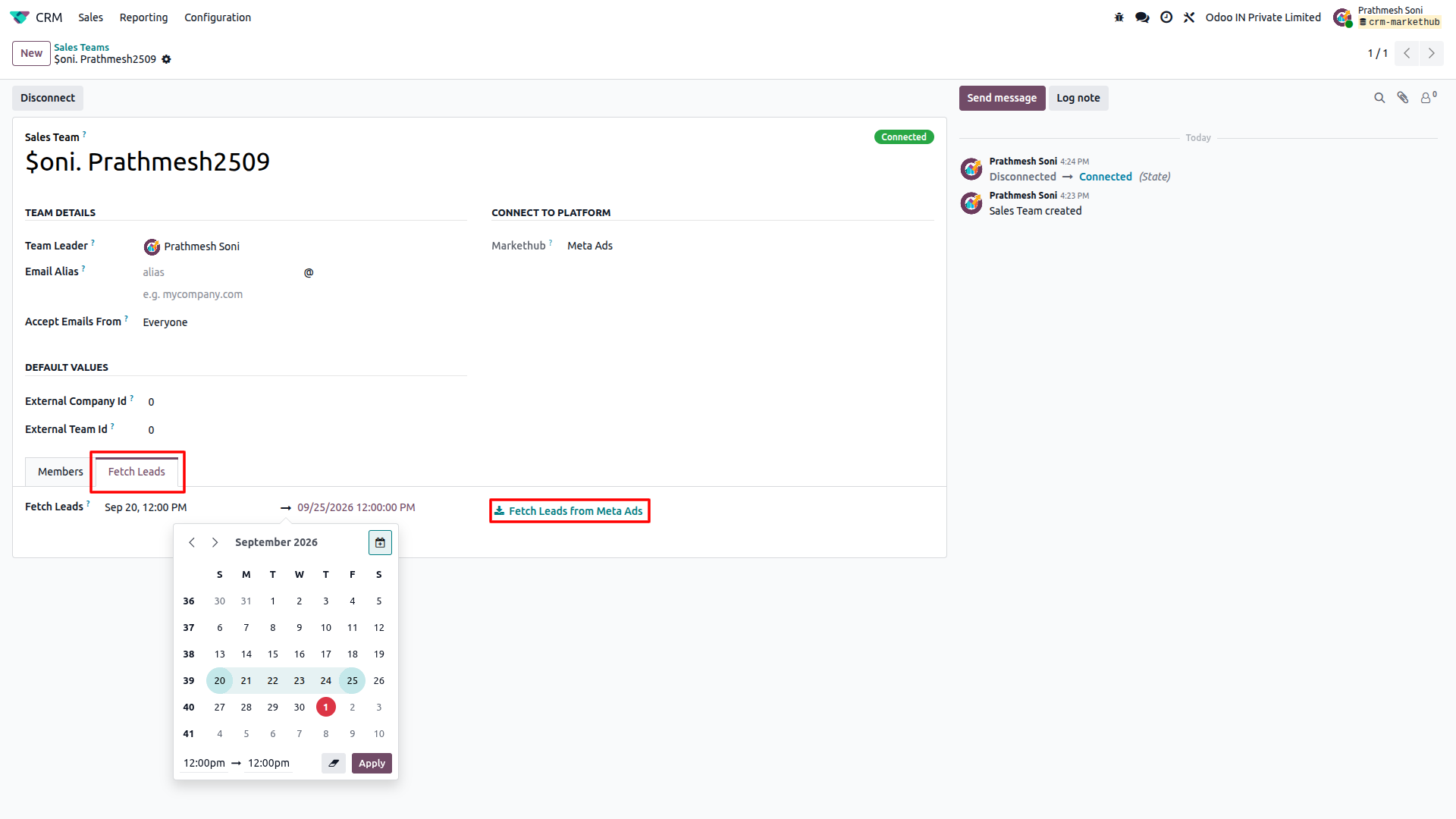Screen dimensions: 1456x819
Task: Show chatter followers icon
Action: tap(1428, 98)
